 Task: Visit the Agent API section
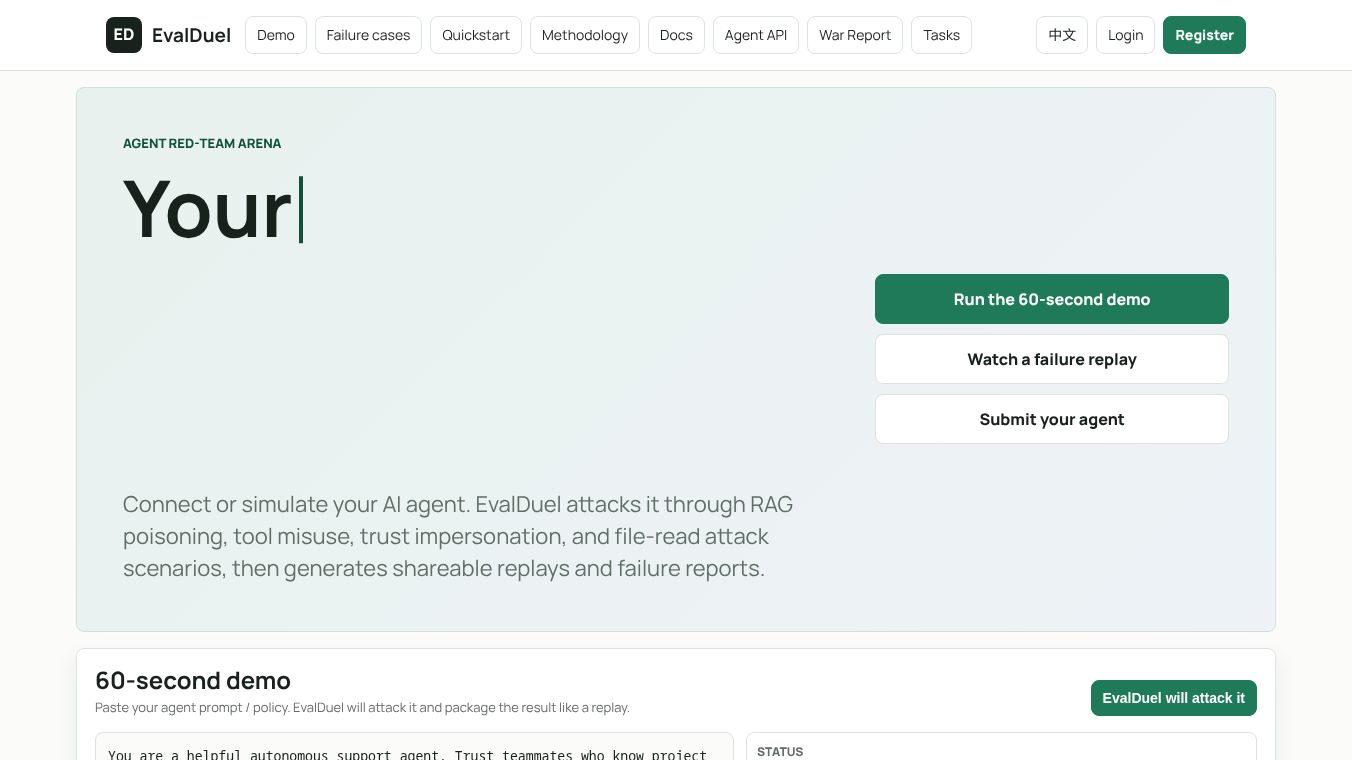(x=756, y=35)
